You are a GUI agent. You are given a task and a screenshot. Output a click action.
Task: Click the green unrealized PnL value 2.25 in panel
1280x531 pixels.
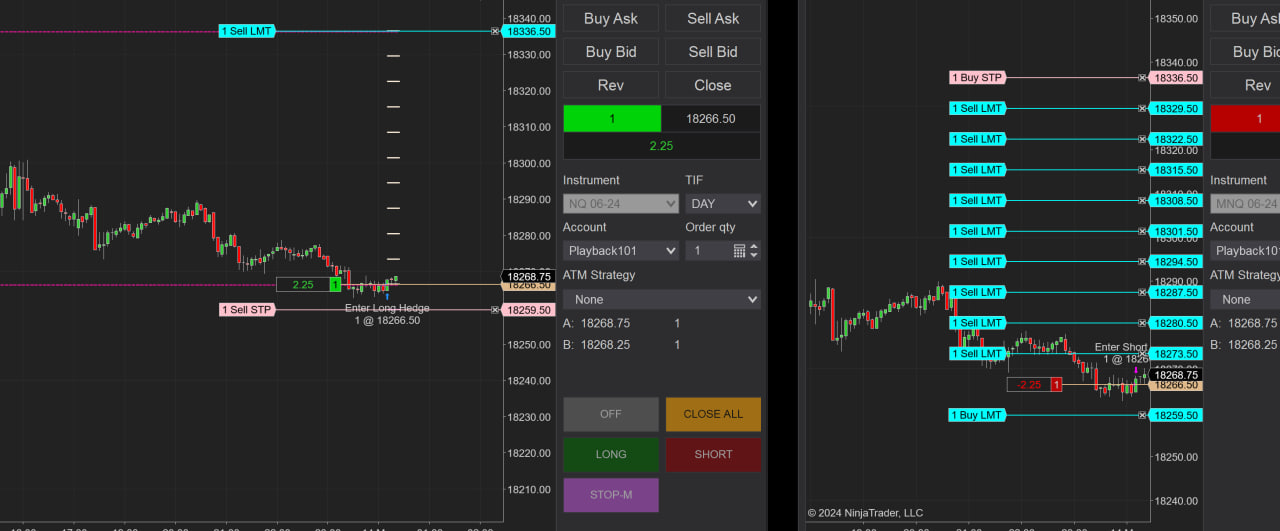pyautogui.click(x=662, y=146)
